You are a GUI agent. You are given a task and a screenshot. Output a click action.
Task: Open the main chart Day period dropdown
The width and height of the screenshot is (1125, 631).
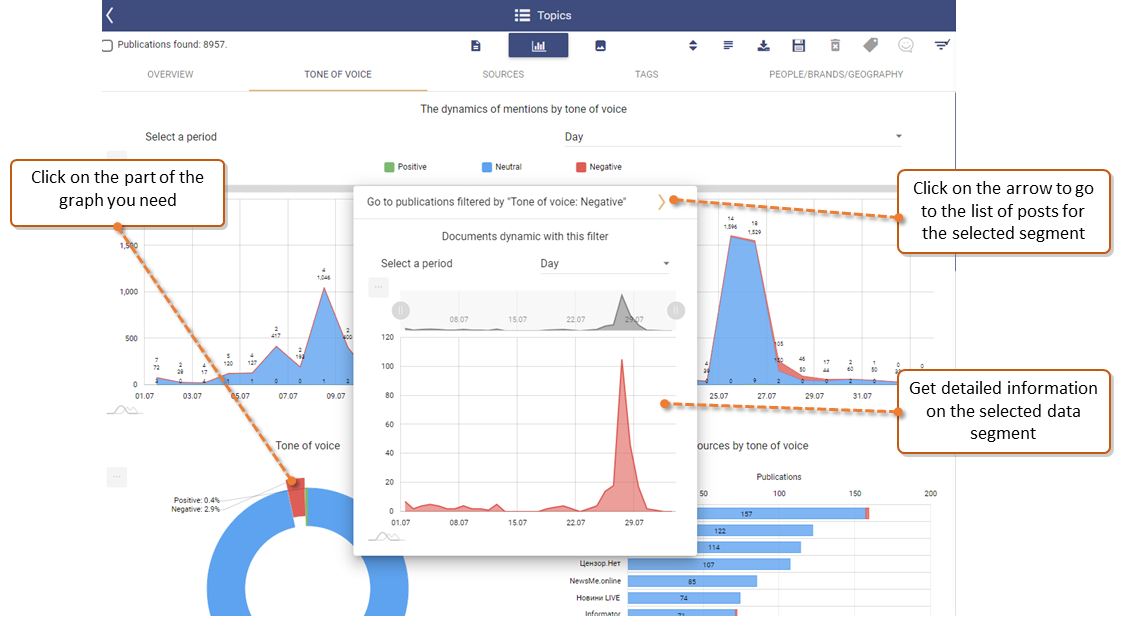[x=733, y=137]
